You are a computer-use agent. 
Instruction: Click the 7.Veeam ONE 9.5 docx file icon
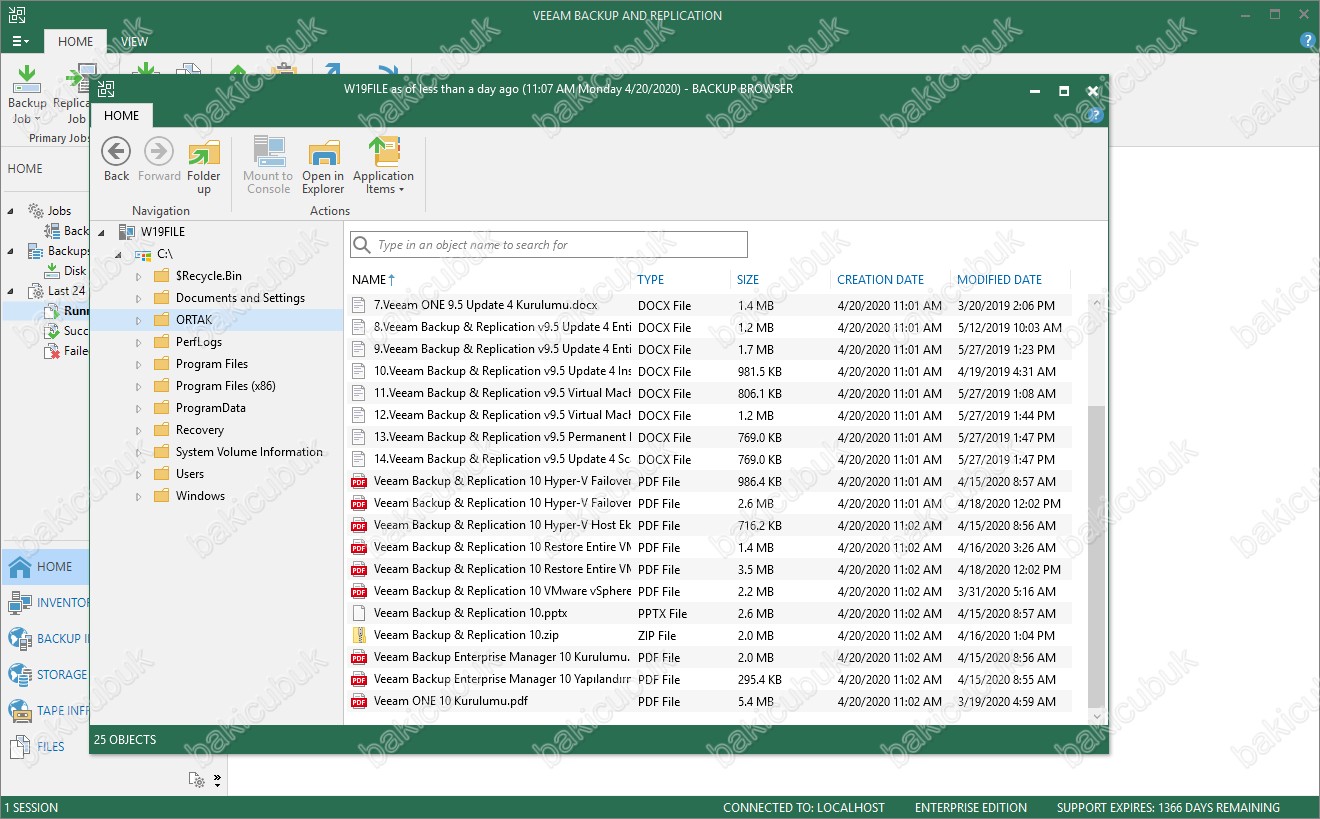click(359, 305)
